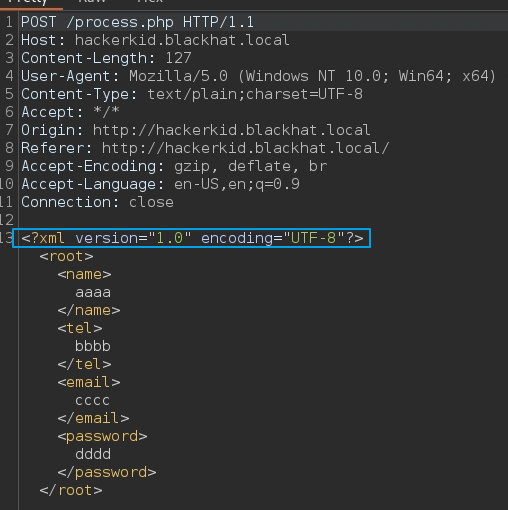Click the closing </tel> tag

(x=84, y=364)
